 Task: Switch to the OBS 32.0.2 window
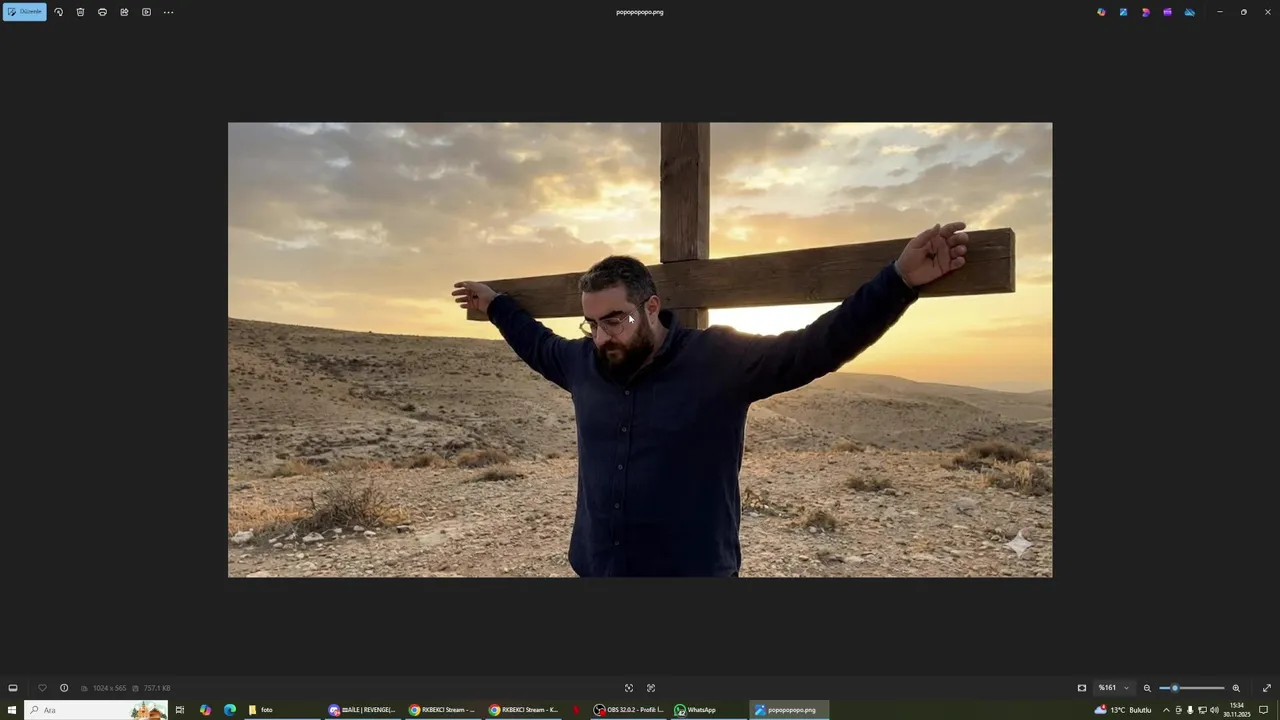[x=628, y=710]
